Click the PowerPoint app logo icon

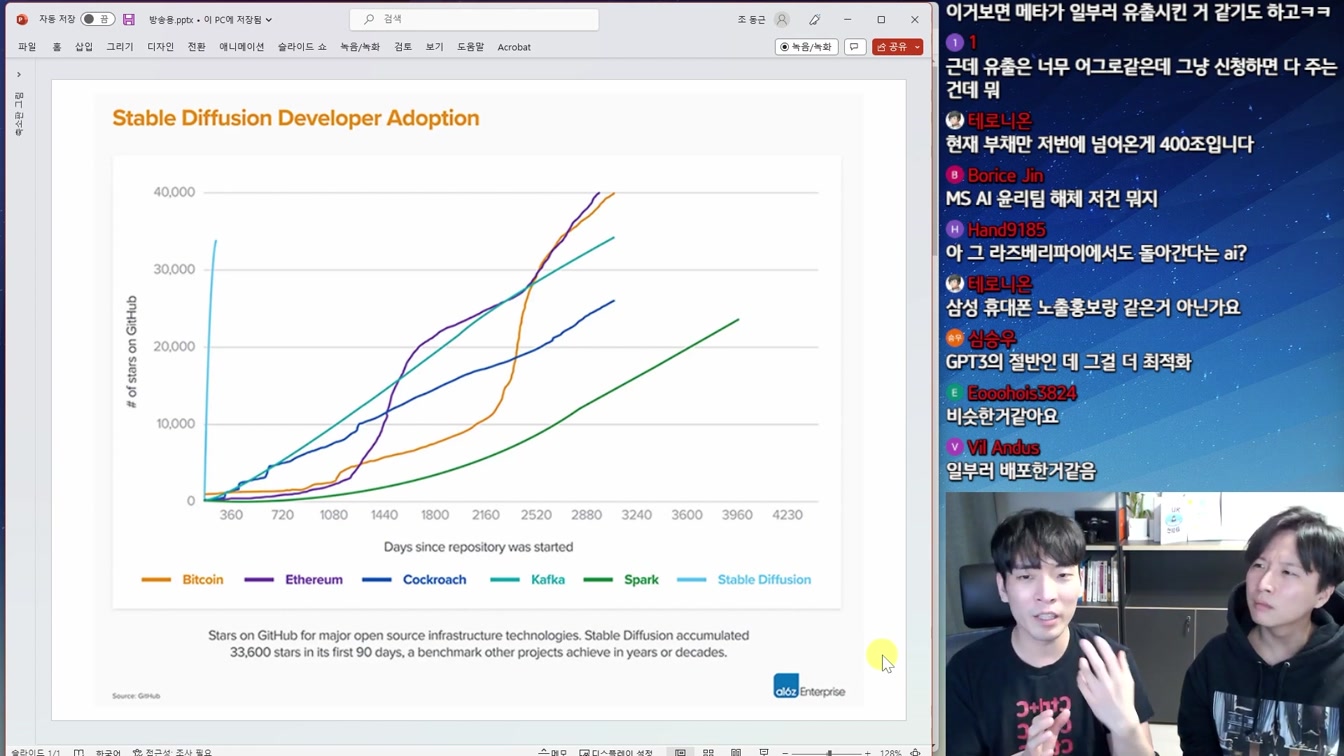(22, 19)
